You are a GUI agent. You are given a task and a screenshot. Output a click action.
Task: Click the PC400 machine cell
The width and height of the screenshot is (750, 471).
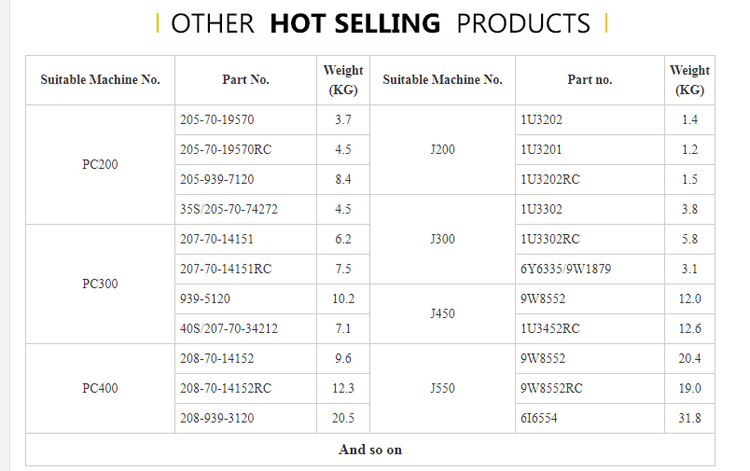(x=100, y=388)
